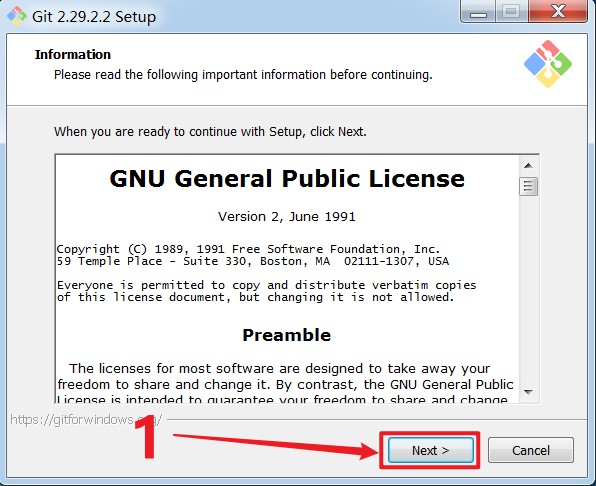Minimize the Git Setup window
This screenshot has width=596, height=486.
tap(478, 12)
